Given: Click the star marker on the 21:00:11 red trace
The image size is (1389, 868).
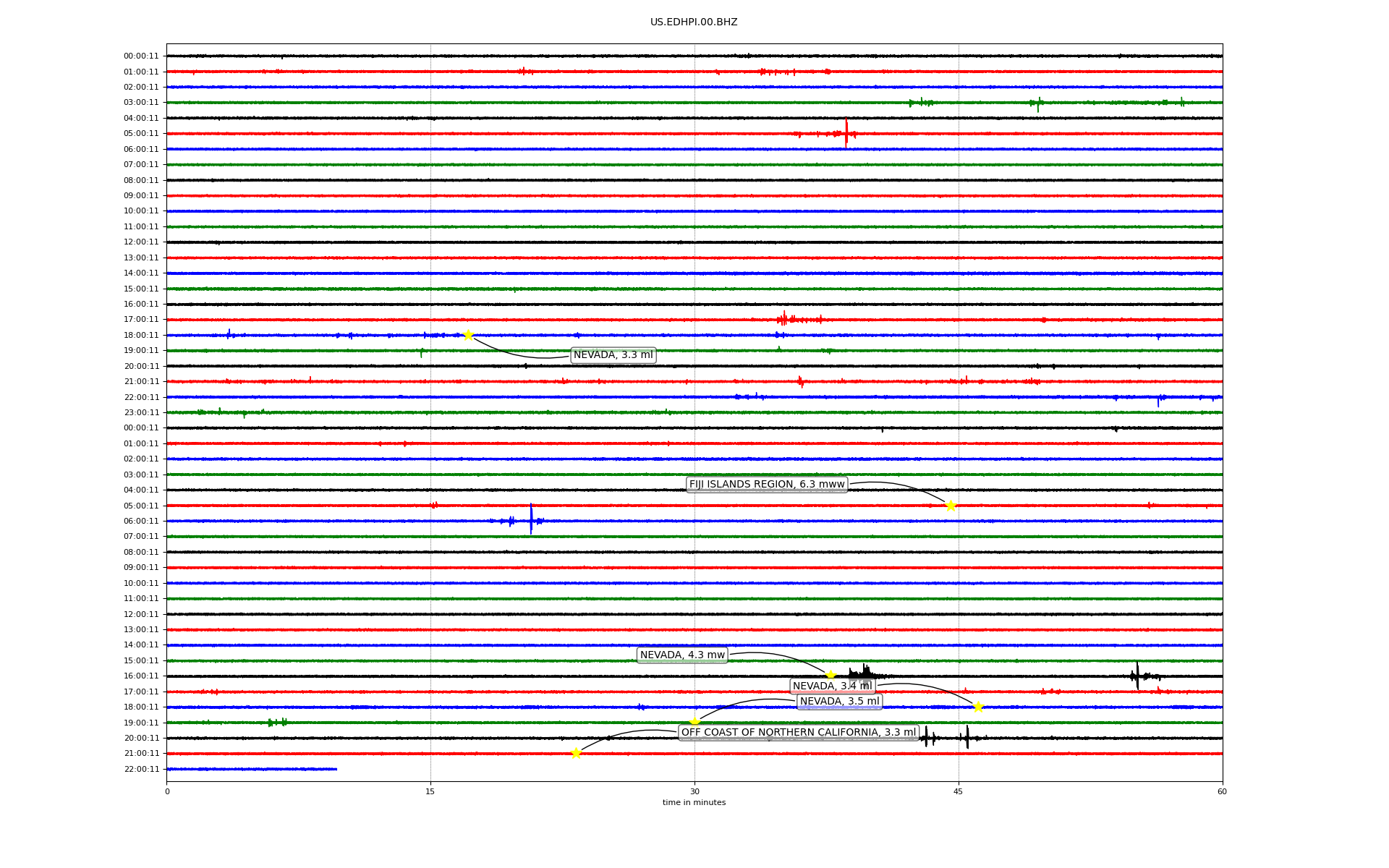Looking at the screenshot, I should pyautogui.click(x=576, y=753).
